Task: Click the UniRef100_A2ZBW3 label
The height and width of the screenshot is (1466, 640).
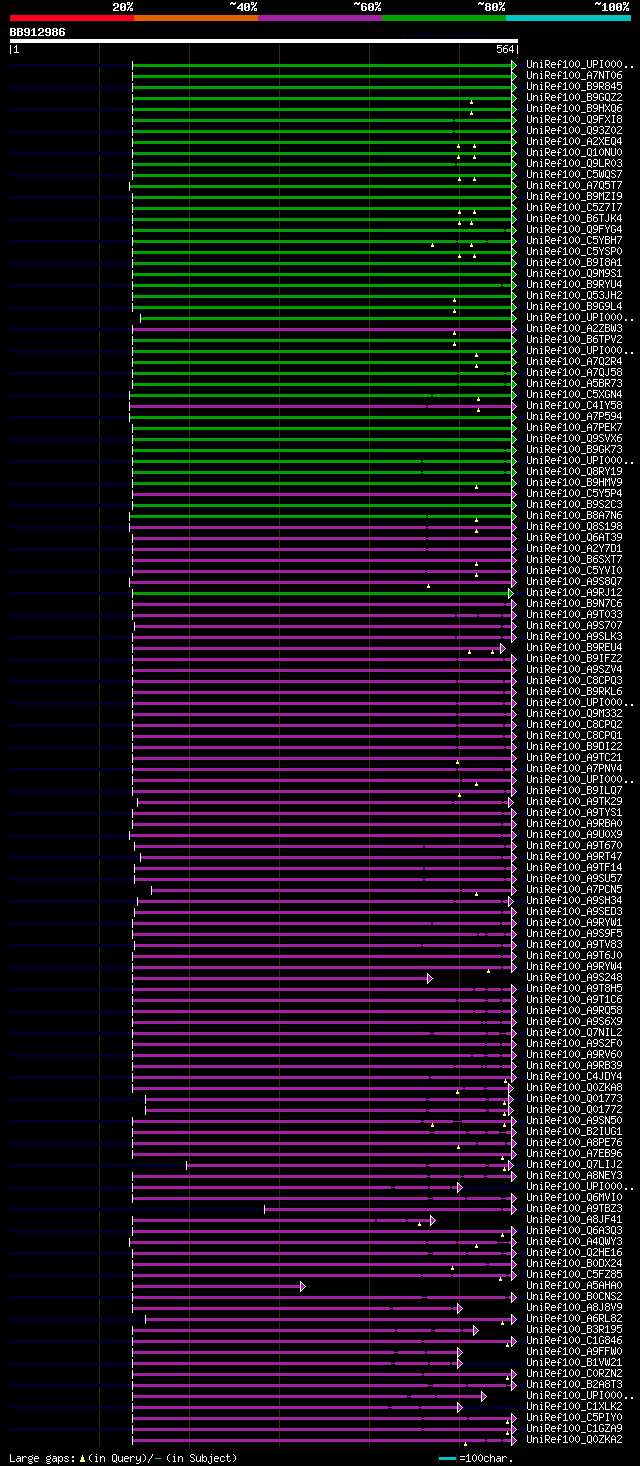Action: point(573,328)
